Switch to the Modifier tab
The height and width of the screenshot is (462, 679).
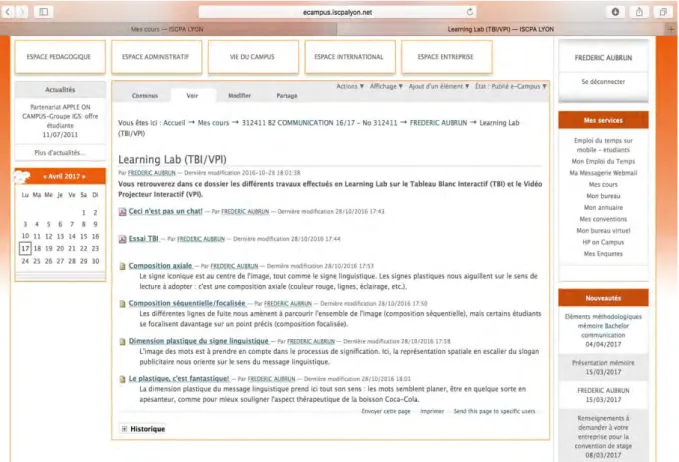[x=239, y=96]
